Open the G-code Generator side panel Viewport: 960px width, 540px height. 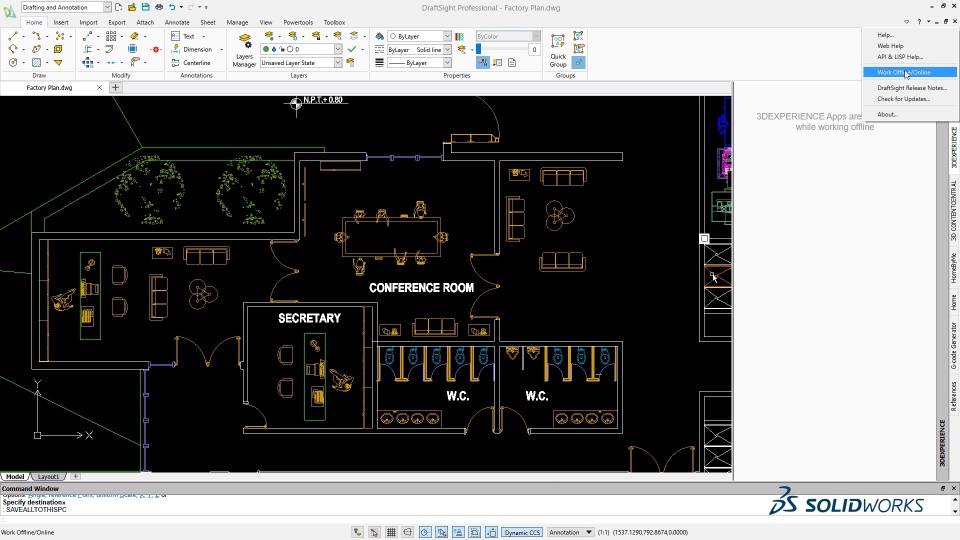click(953, 346)
